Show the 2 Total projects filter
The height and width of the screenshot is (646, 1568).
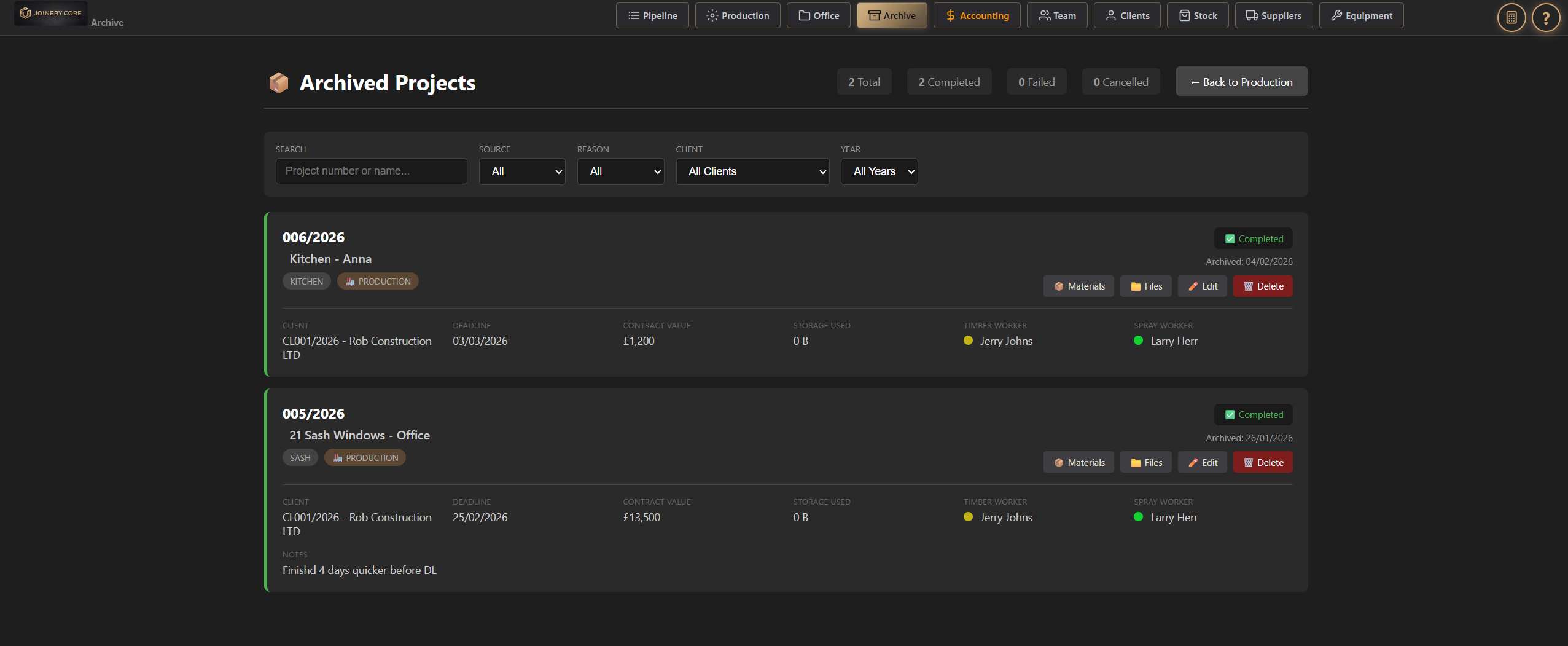click(x=864, y=82)
